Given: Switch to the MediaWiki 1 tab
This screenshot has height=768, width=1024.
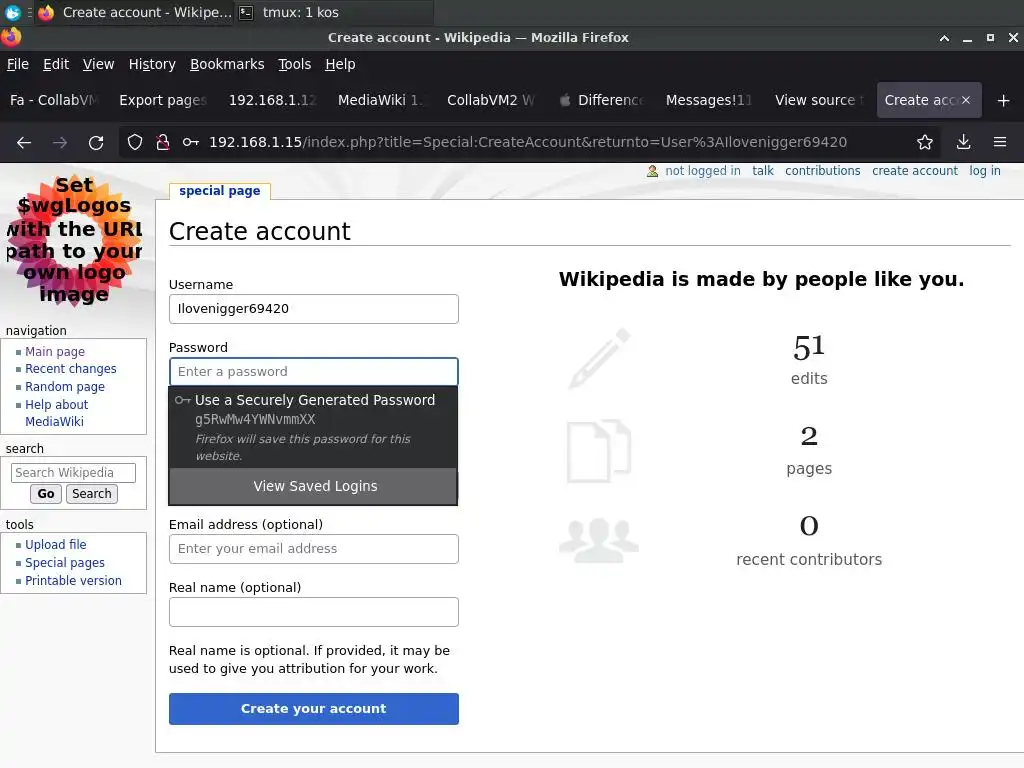Looking at the screenshot, I should coord(381,100).
